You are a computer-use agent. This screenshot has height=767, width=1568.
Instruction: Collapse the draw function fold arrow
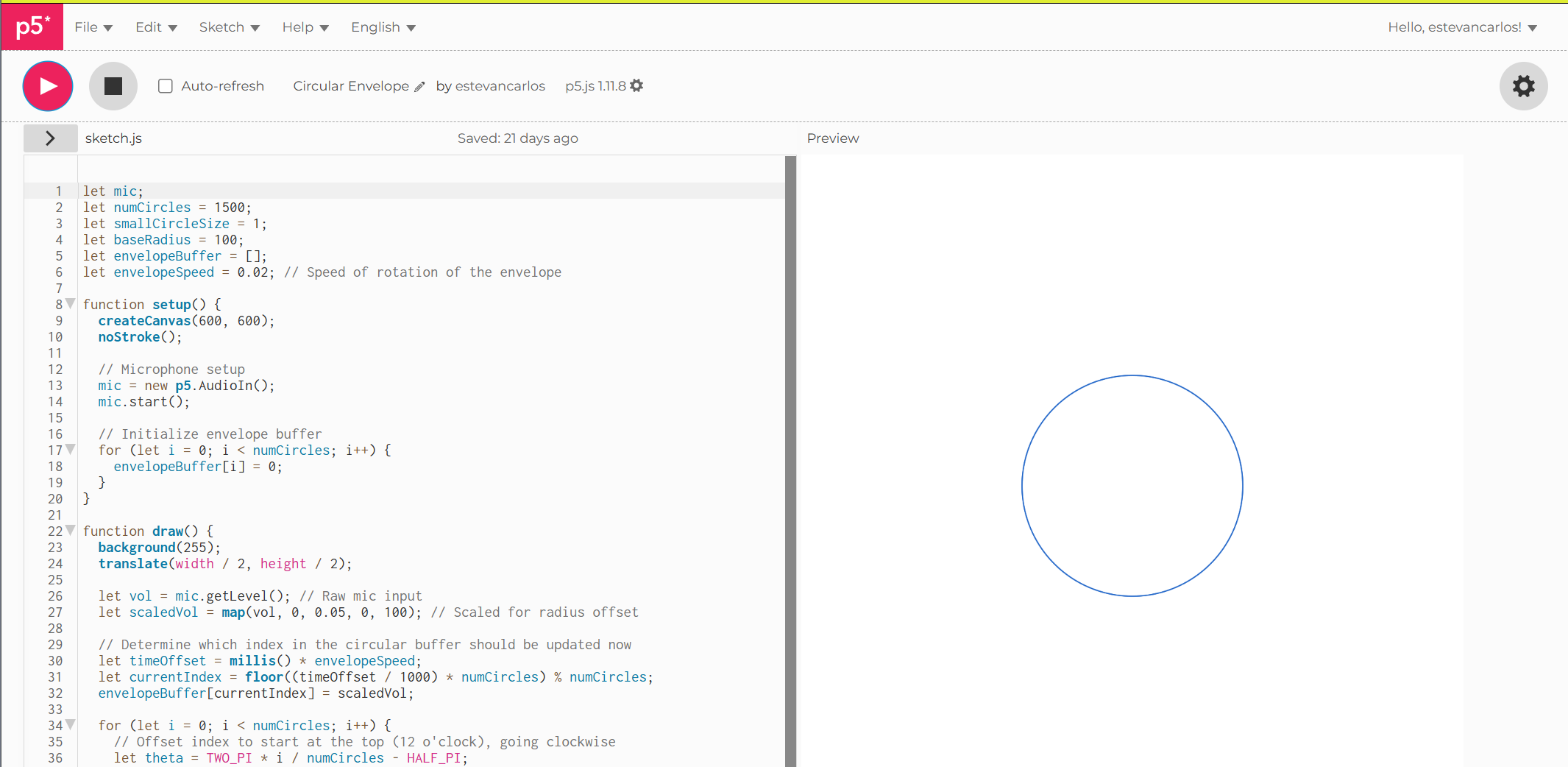pos(71,530)
